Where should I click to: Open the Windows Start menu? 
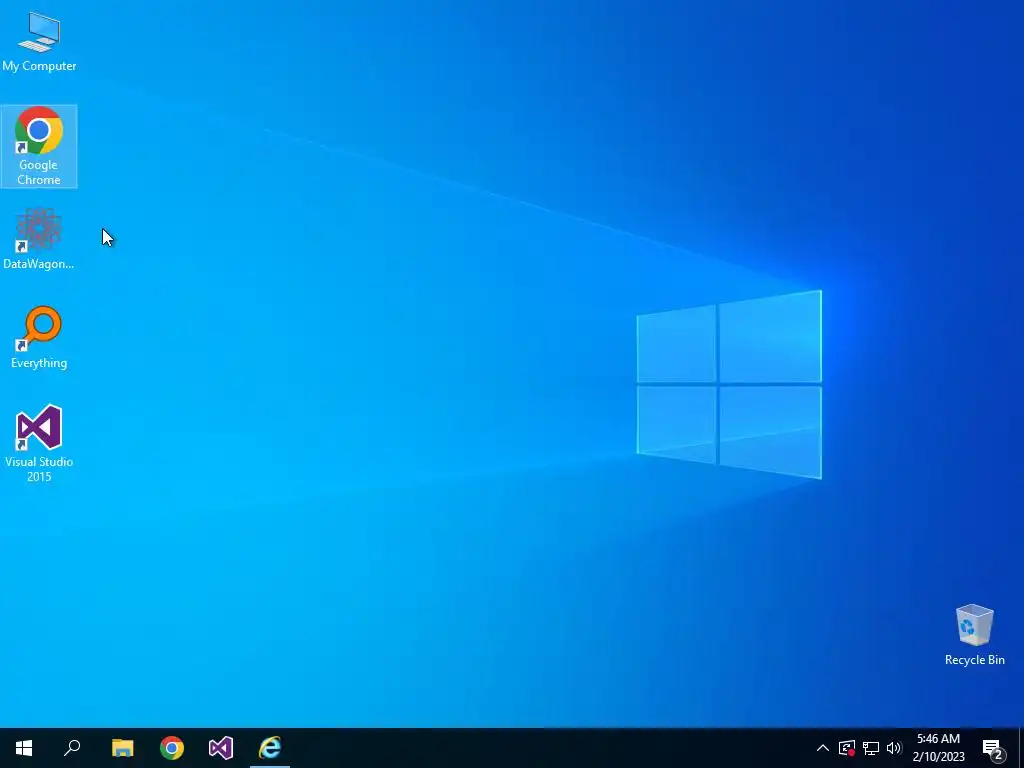point(24,748)
